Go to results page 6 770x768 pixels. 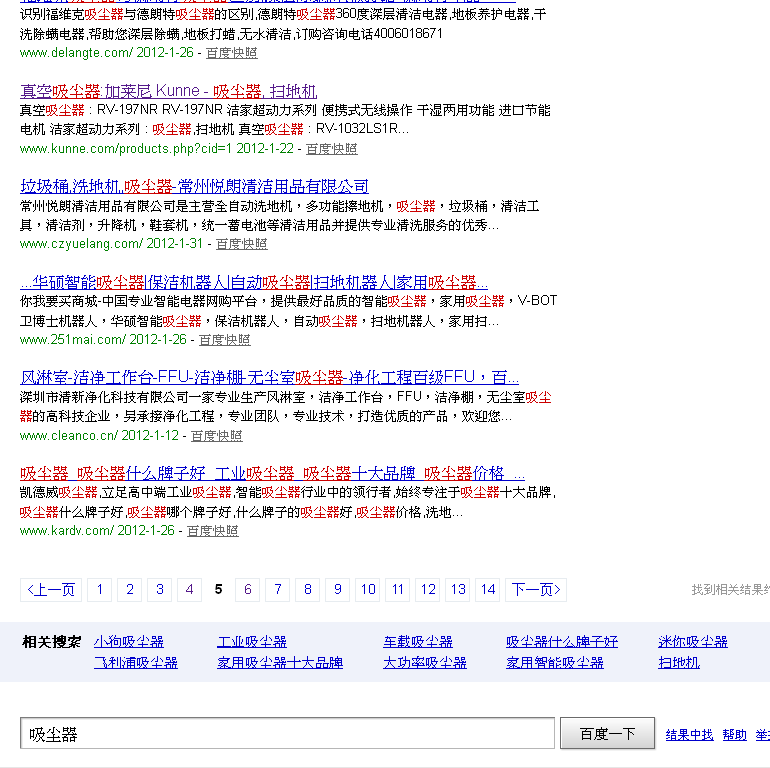(248, 590)
